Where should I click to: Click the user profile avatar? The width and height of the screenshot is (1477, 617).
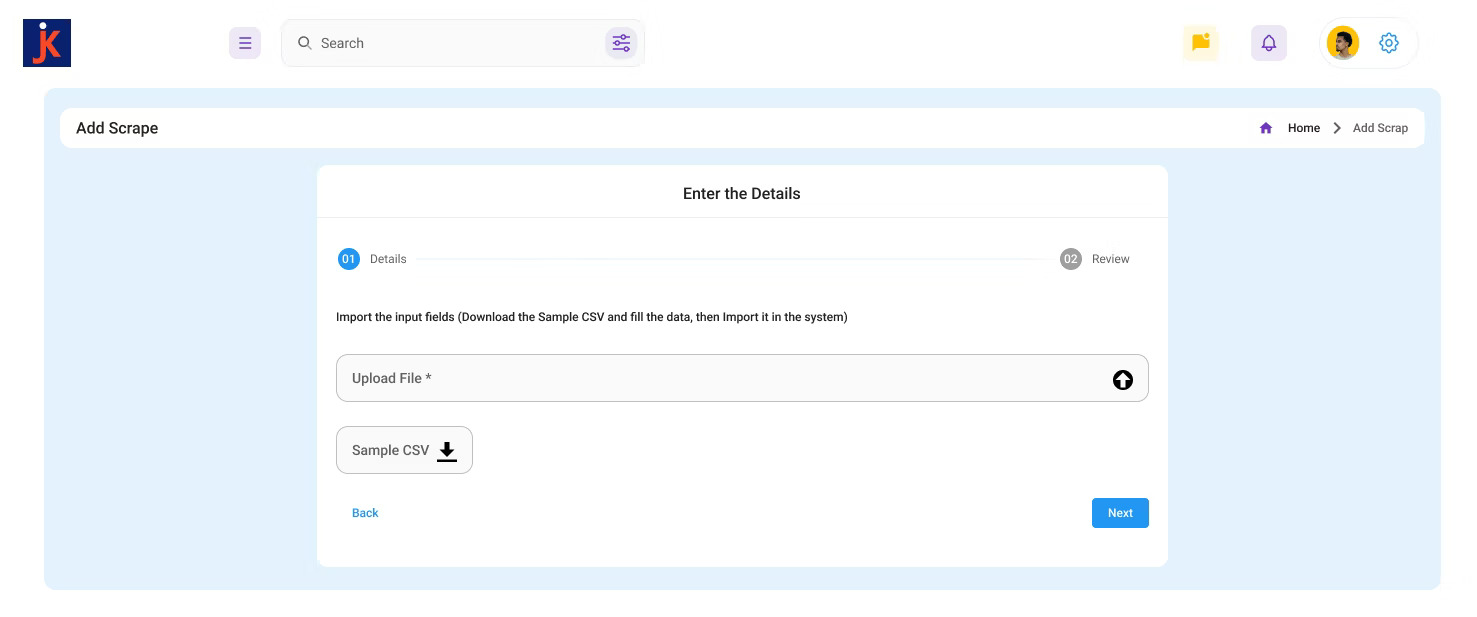(1342, 43)
